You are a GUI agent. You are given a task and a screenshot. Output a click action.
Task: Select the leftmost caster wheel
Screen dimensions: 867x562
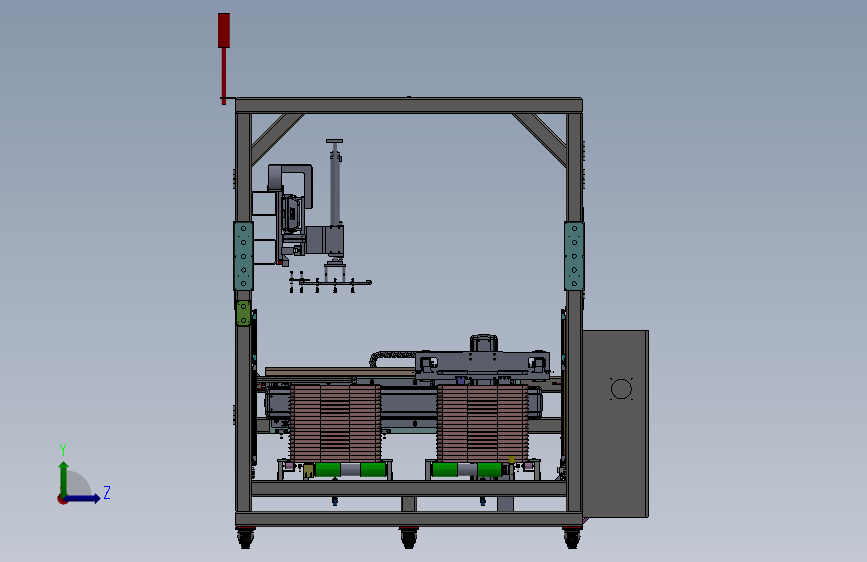(246, 537)
